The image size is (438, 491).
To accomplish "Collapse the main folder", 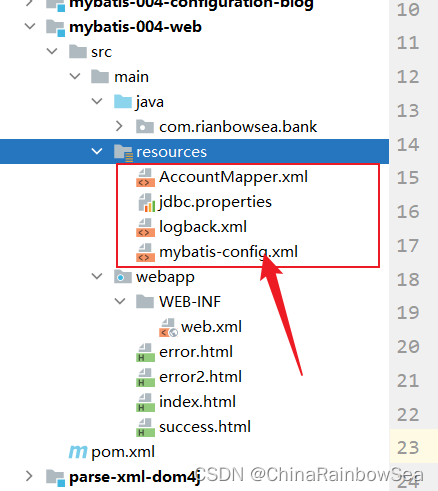I will (x=75, y=77).
